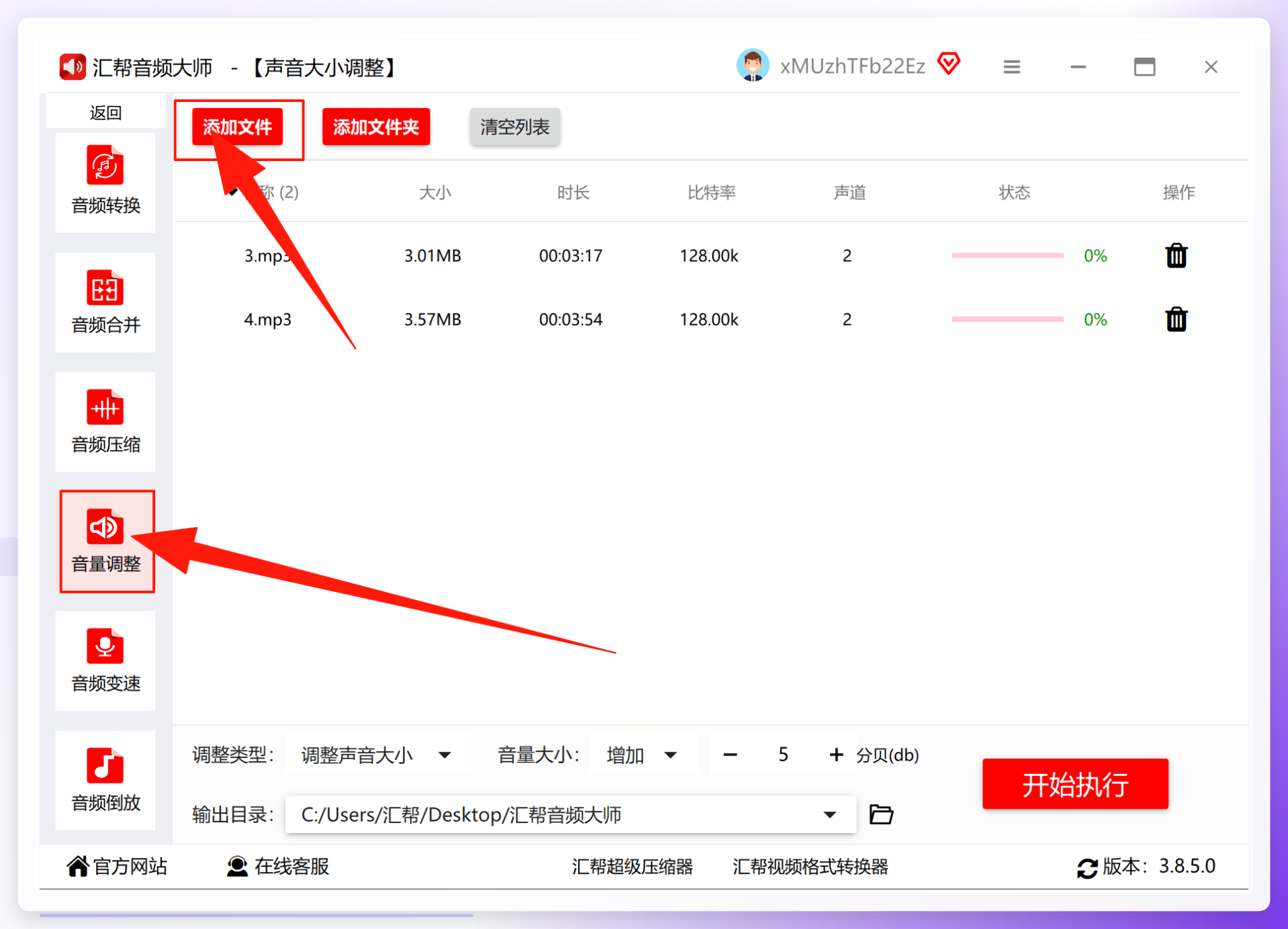The width and height of the screenshot is (1288, 929).
Task: Click the 3.mp3 progress bar
Action: (1007, 256)
